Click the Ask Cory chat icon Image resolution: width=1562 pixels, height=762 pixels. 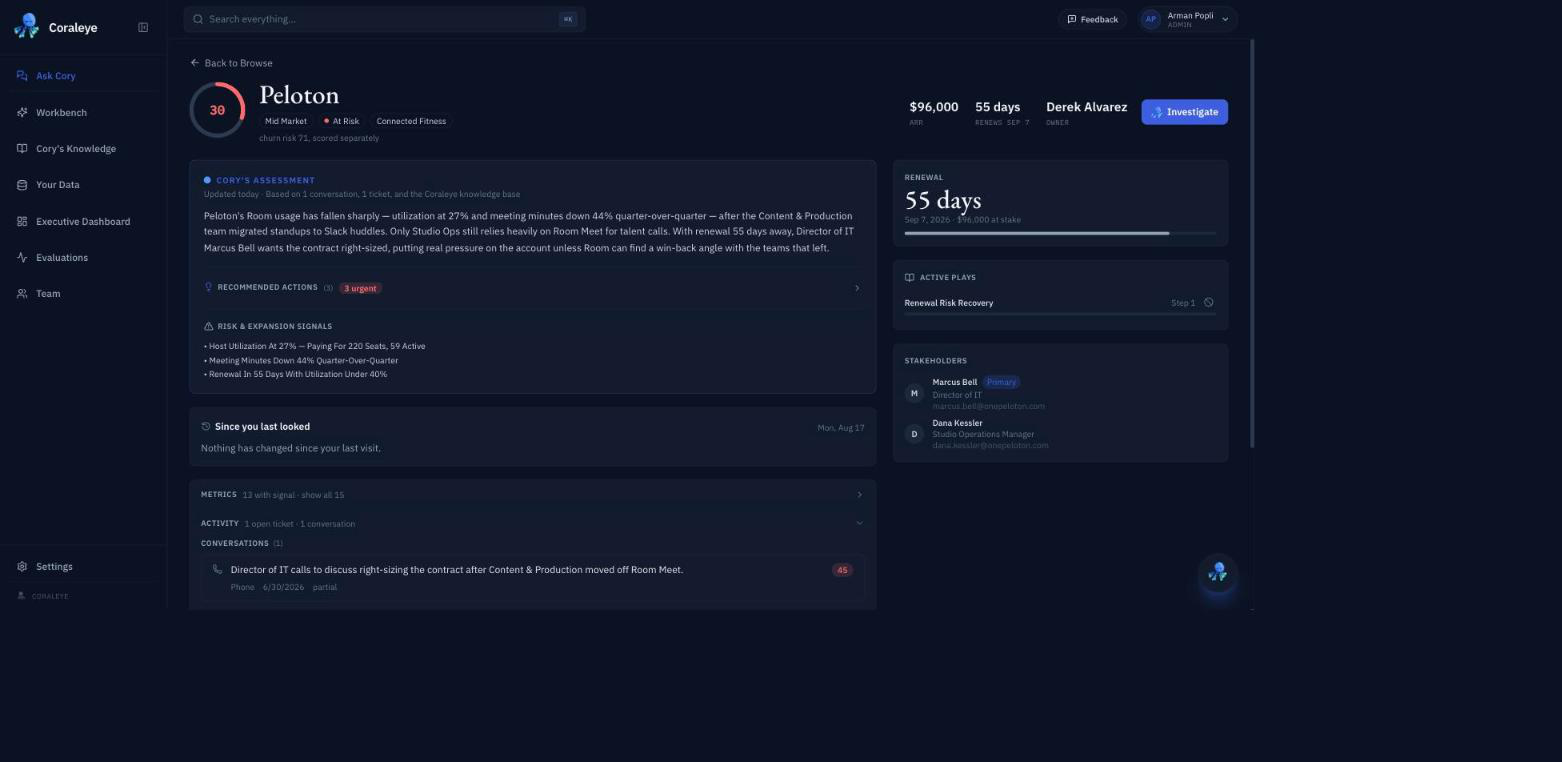[x=22, y=76]
